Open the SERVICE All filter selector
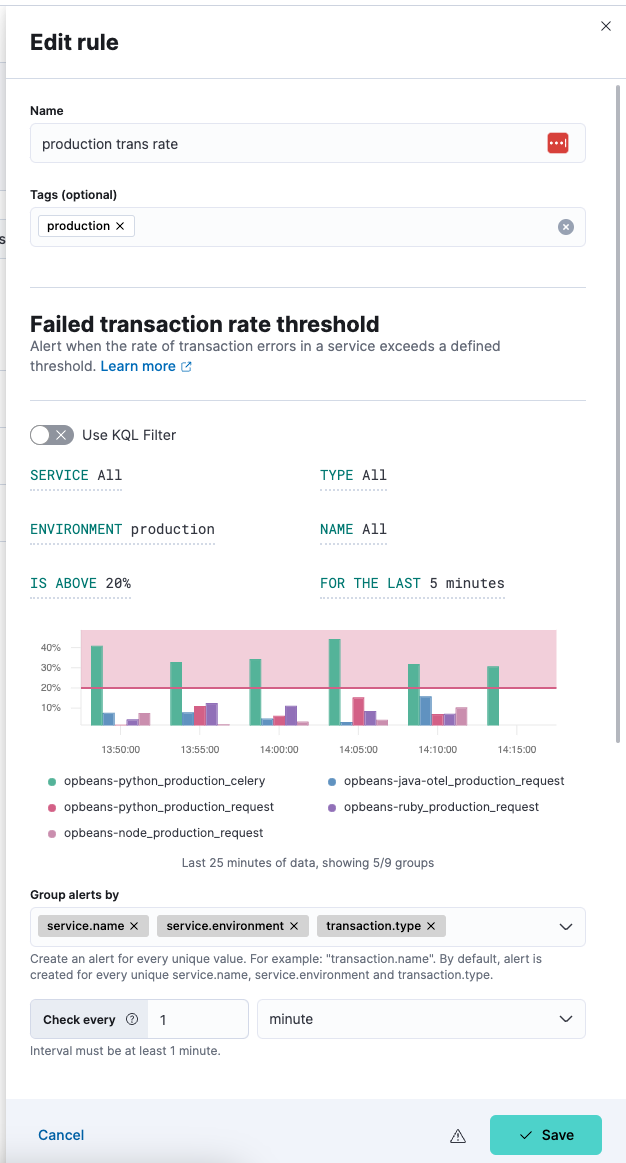This screenshot has height=1163, width=626. click(75, 476)
